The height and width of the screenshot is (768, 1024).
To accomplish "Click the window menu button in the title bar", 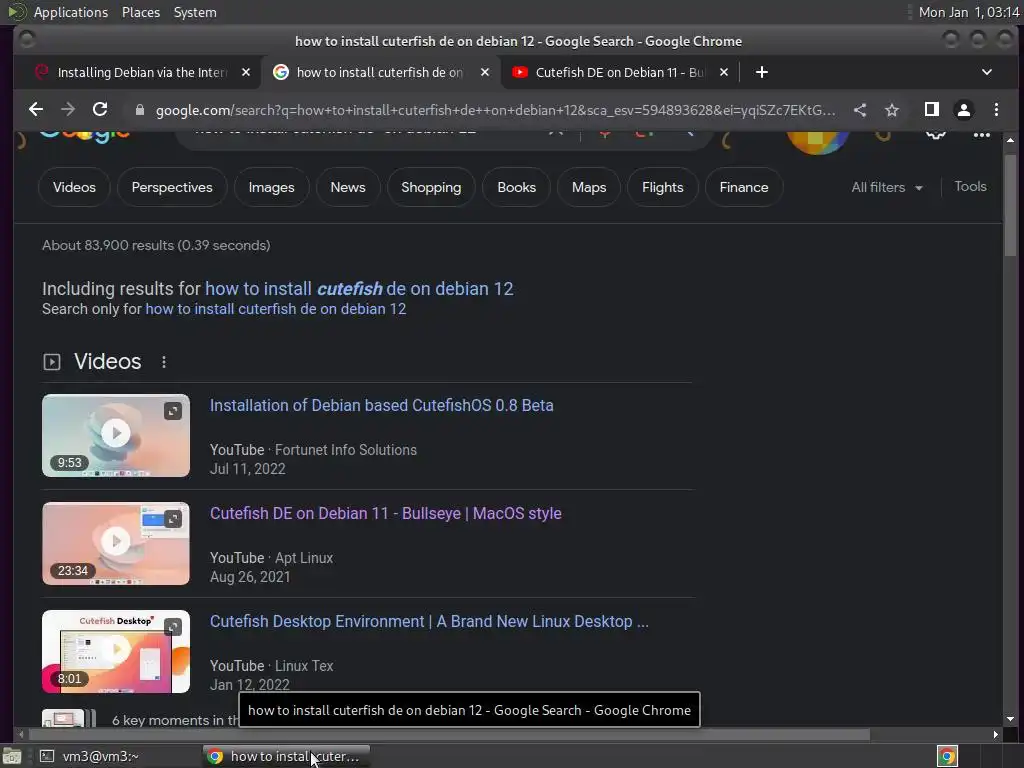I will (27, 40).
